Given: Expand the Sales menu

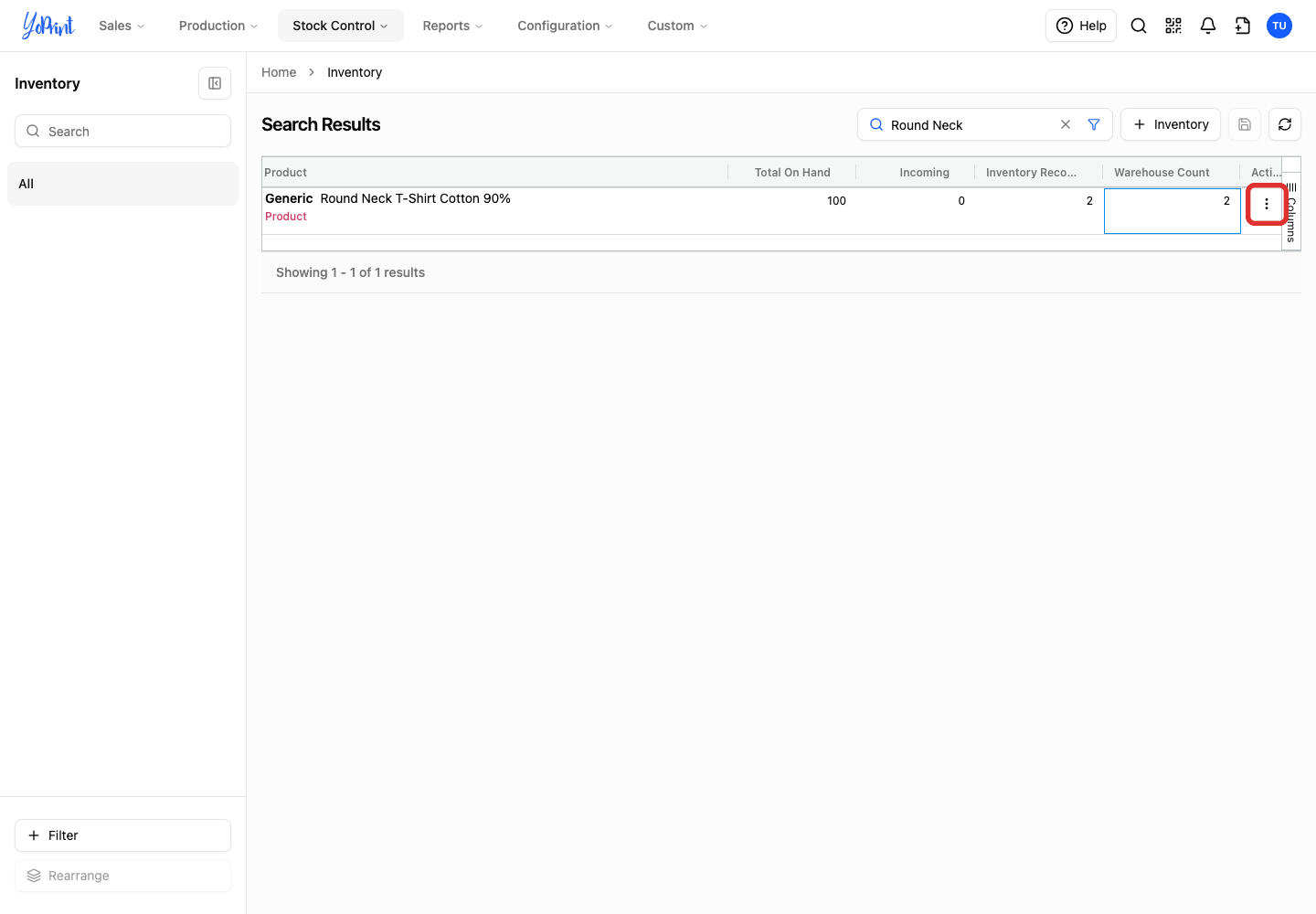Looking at the screenshot, I should 122,26.
